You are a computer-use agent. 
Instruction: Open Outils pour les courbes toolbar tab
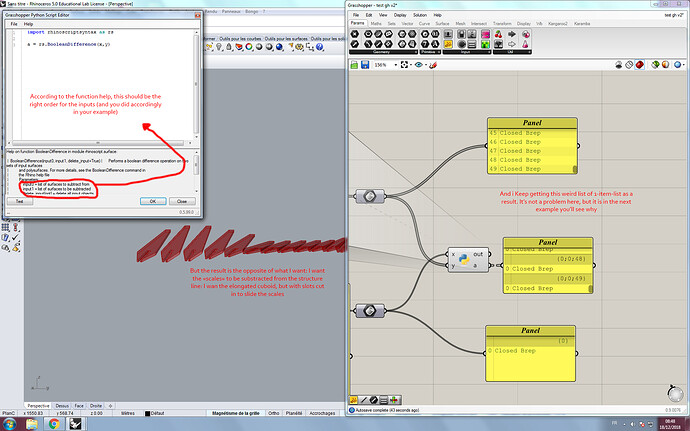240,39
